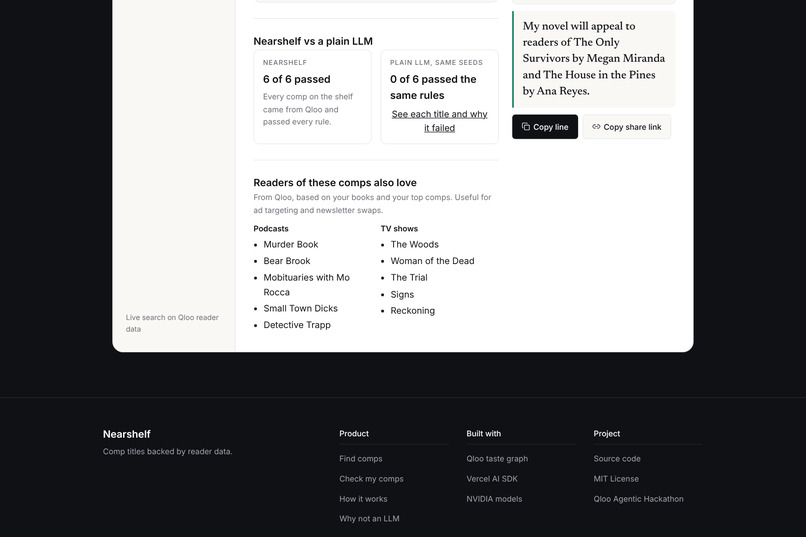Screen dimensions: 806x537
Task: Click 0 of 6 passed the same rules
Action: click(x=433, y=87)
